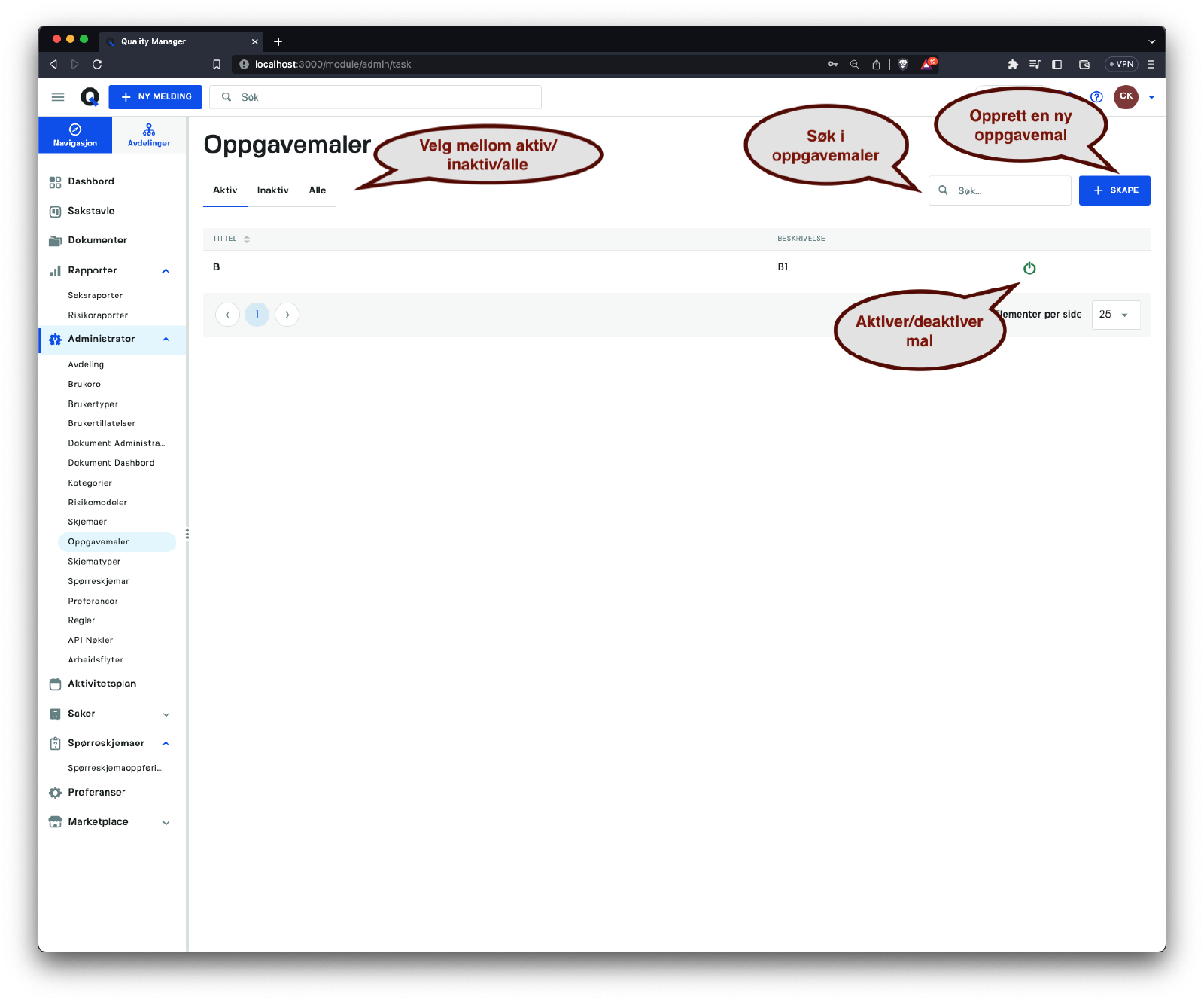The height and width of the screenshot is (1002, 1204).
Task: Click the CK user avatar
Action: click(x=1126, y=96)
